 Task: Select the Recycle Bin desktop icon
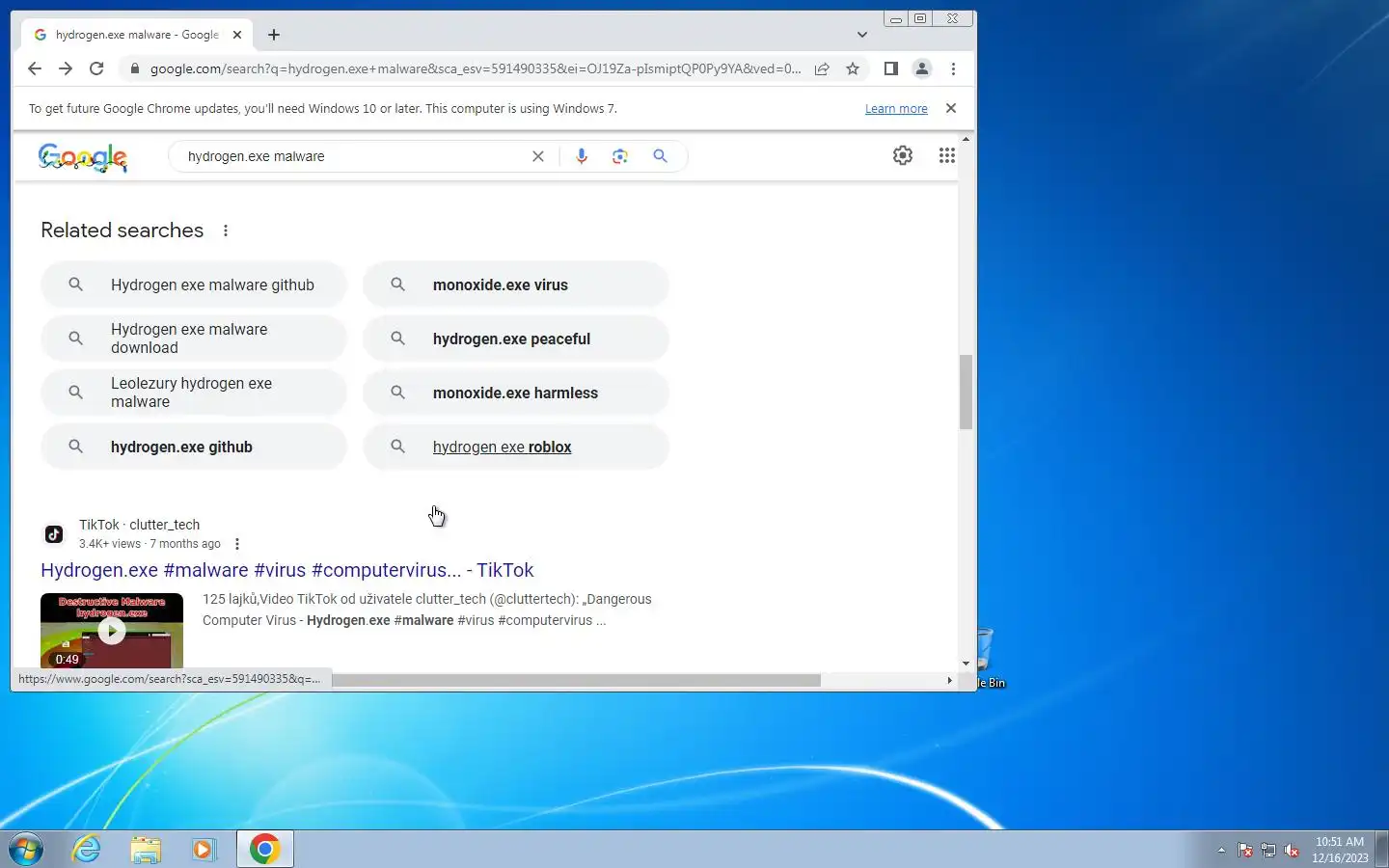tap(992, 659)
